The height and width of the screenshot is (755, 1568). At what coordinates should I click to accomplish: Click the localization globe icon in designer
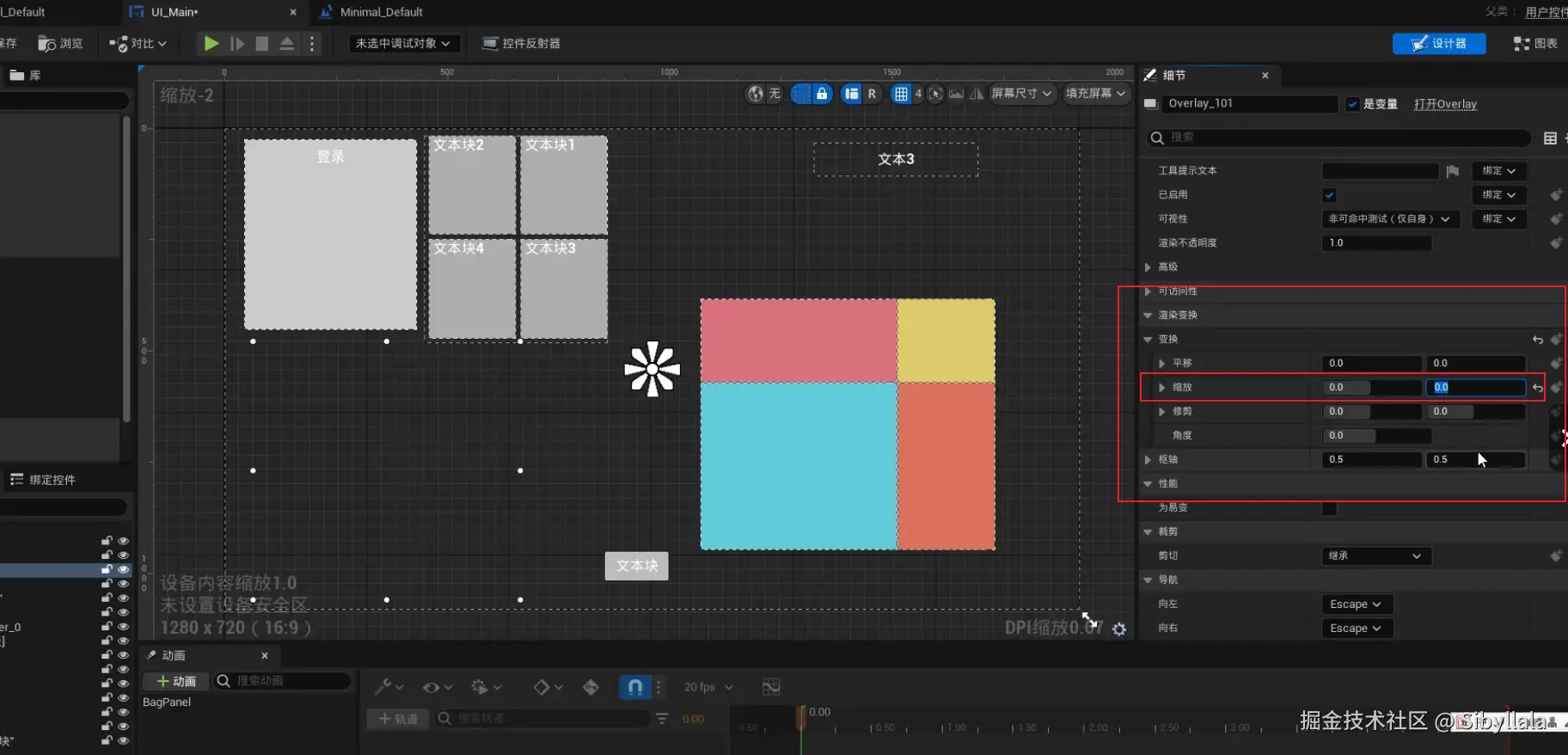coord(756,94)
